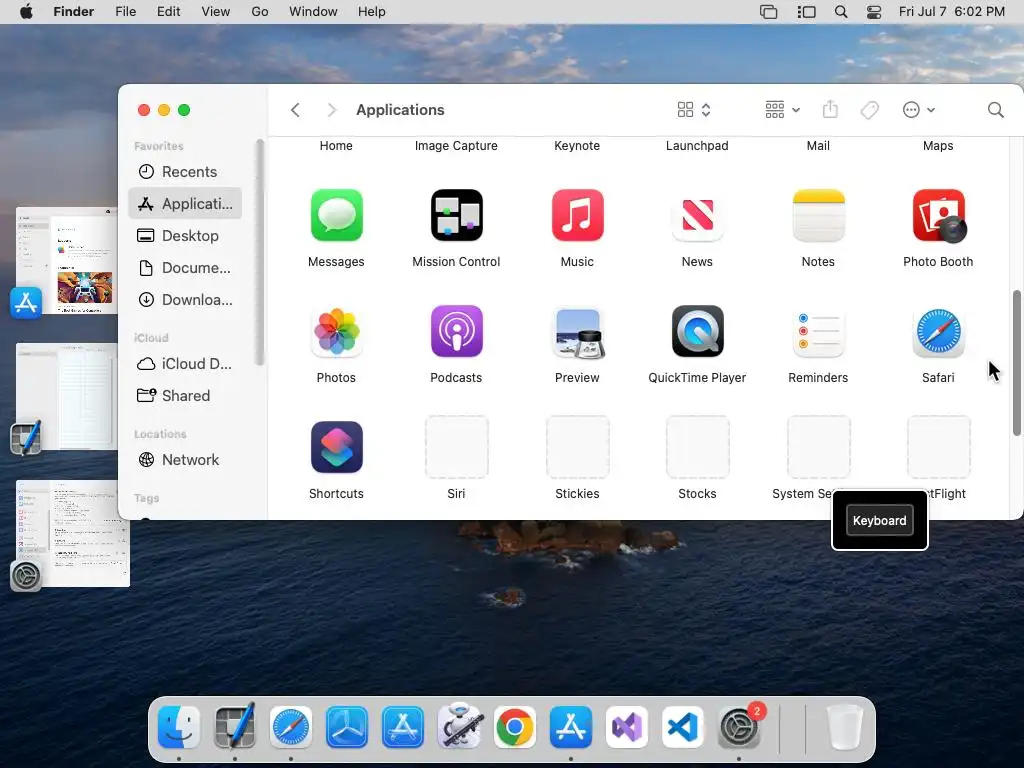1024x768 pixels.
Task: Select Network in the sidebar
Action: (x=185, y=460)
